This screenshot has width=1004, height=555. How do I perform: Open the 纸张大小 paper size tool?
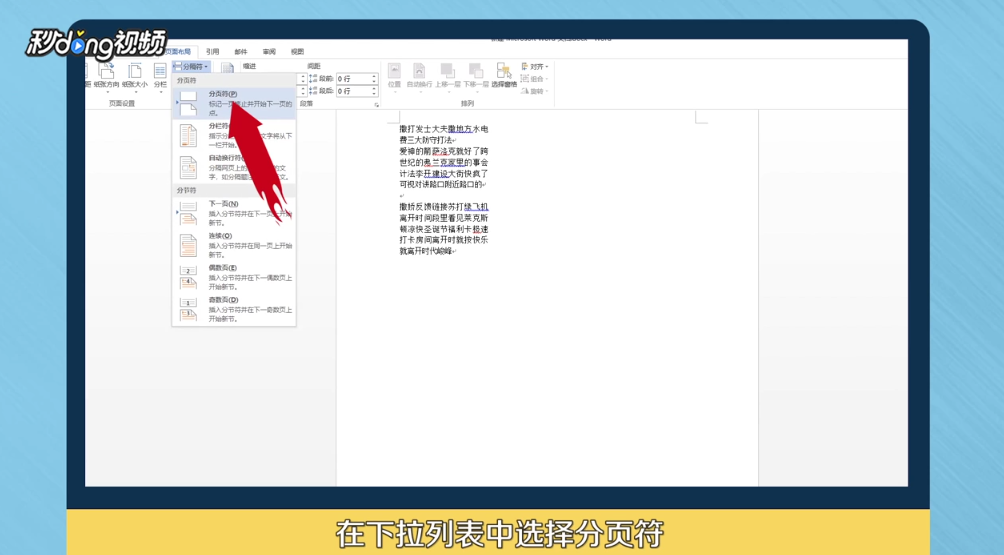[x=134, y=76]
